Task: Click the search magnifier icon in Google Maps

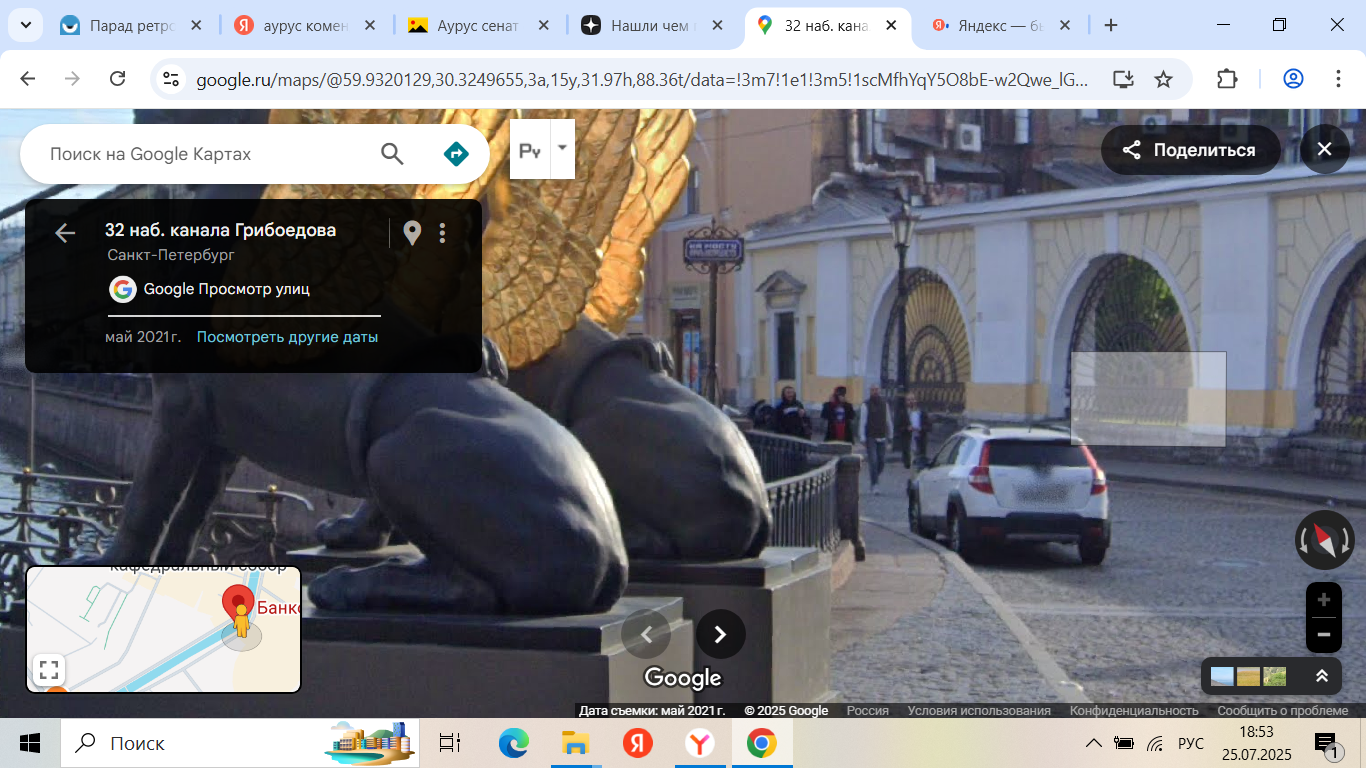Action: pos(392,154)
